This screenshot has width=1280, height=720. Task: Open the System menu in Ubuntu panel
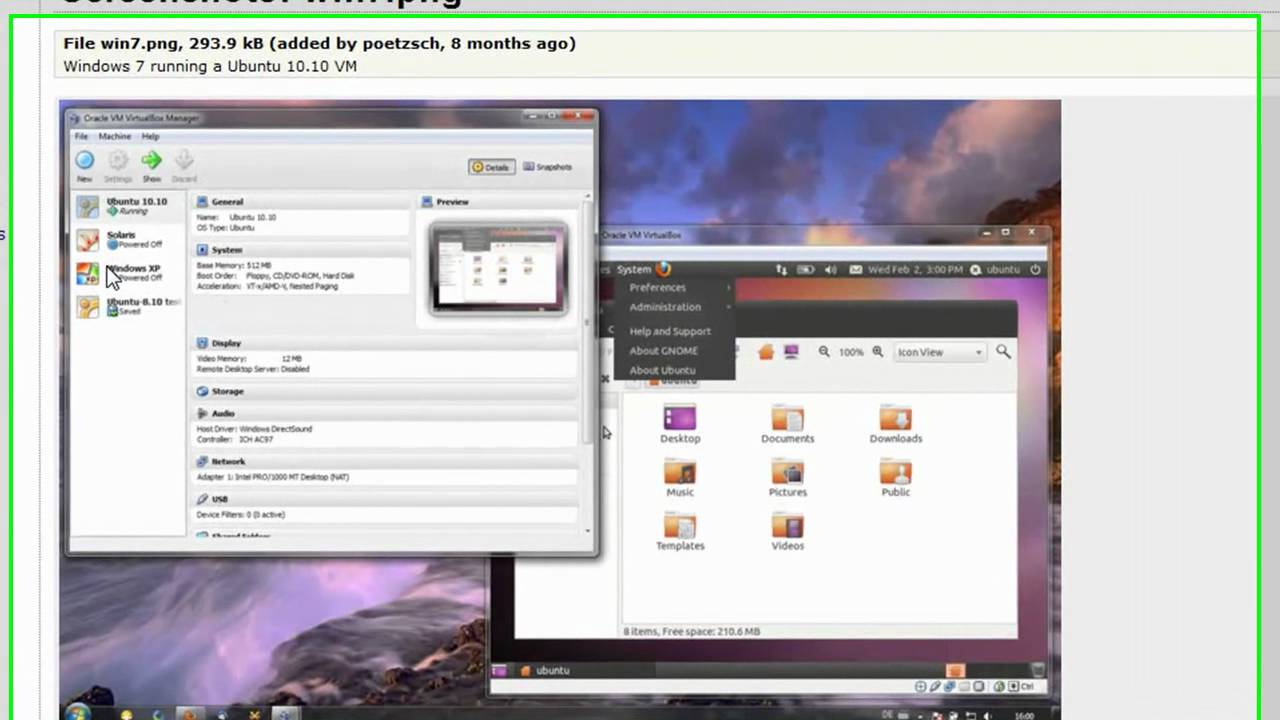point(634,269)
